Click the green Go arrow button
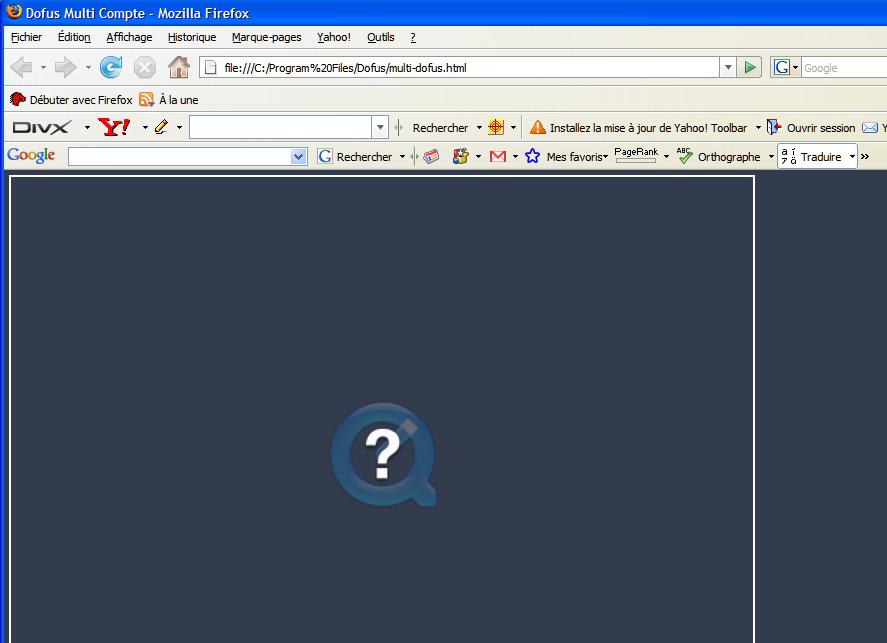 pos(750,68)
